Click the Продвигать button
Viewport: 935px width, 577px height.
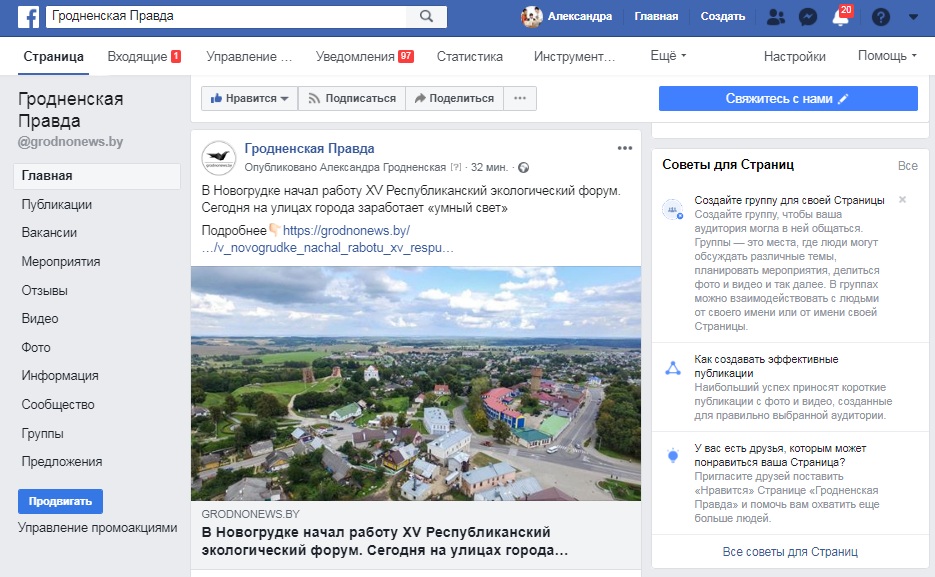tap(60, 501)
